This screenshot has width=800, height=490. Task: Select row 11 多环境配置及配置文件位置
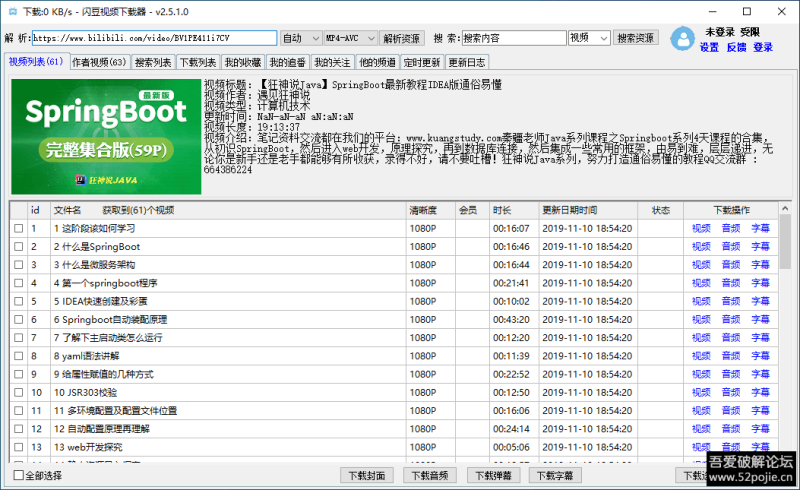(x=394, y=411)
